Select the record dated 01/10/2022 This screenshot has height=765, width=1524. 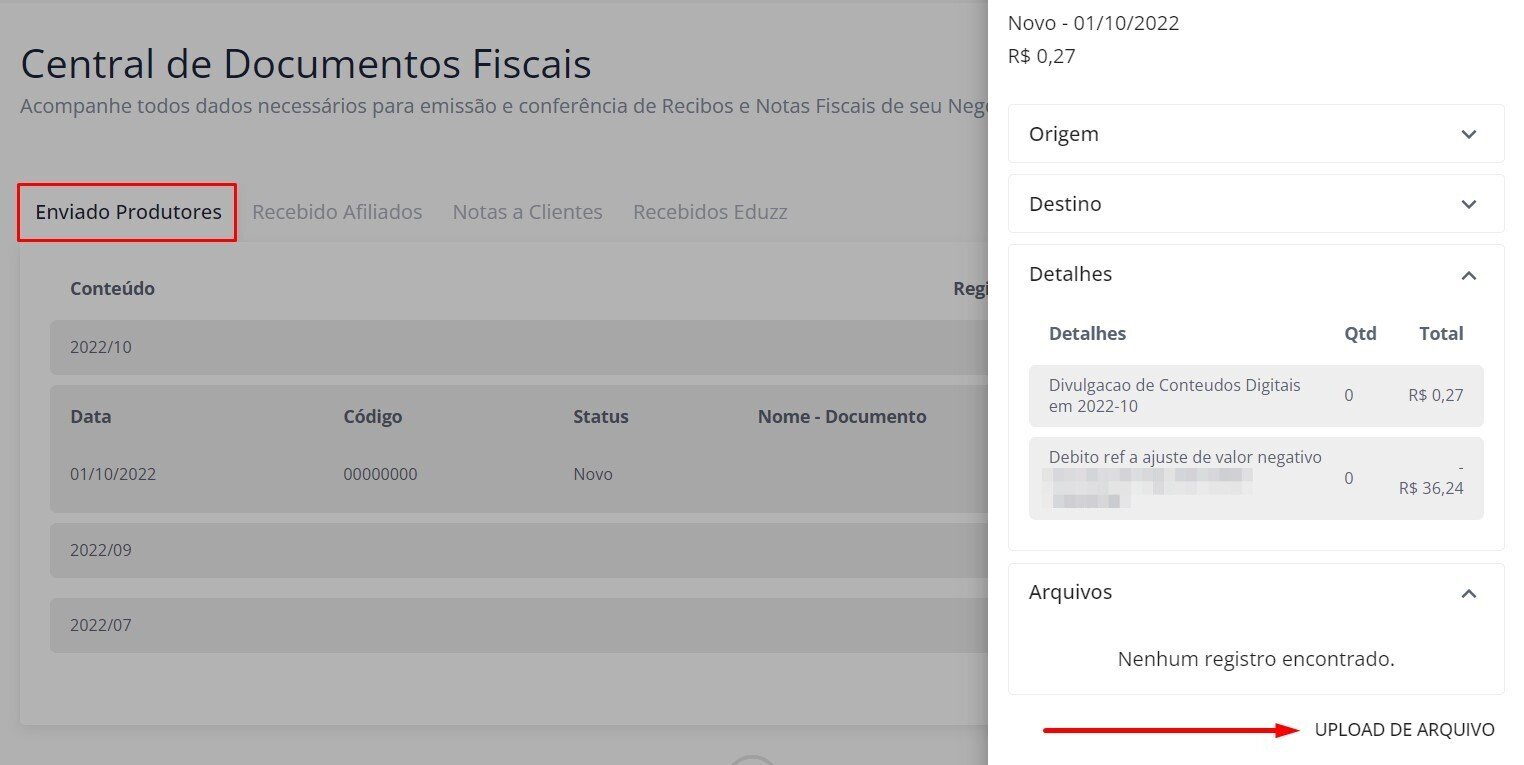(x=113, y=474)
